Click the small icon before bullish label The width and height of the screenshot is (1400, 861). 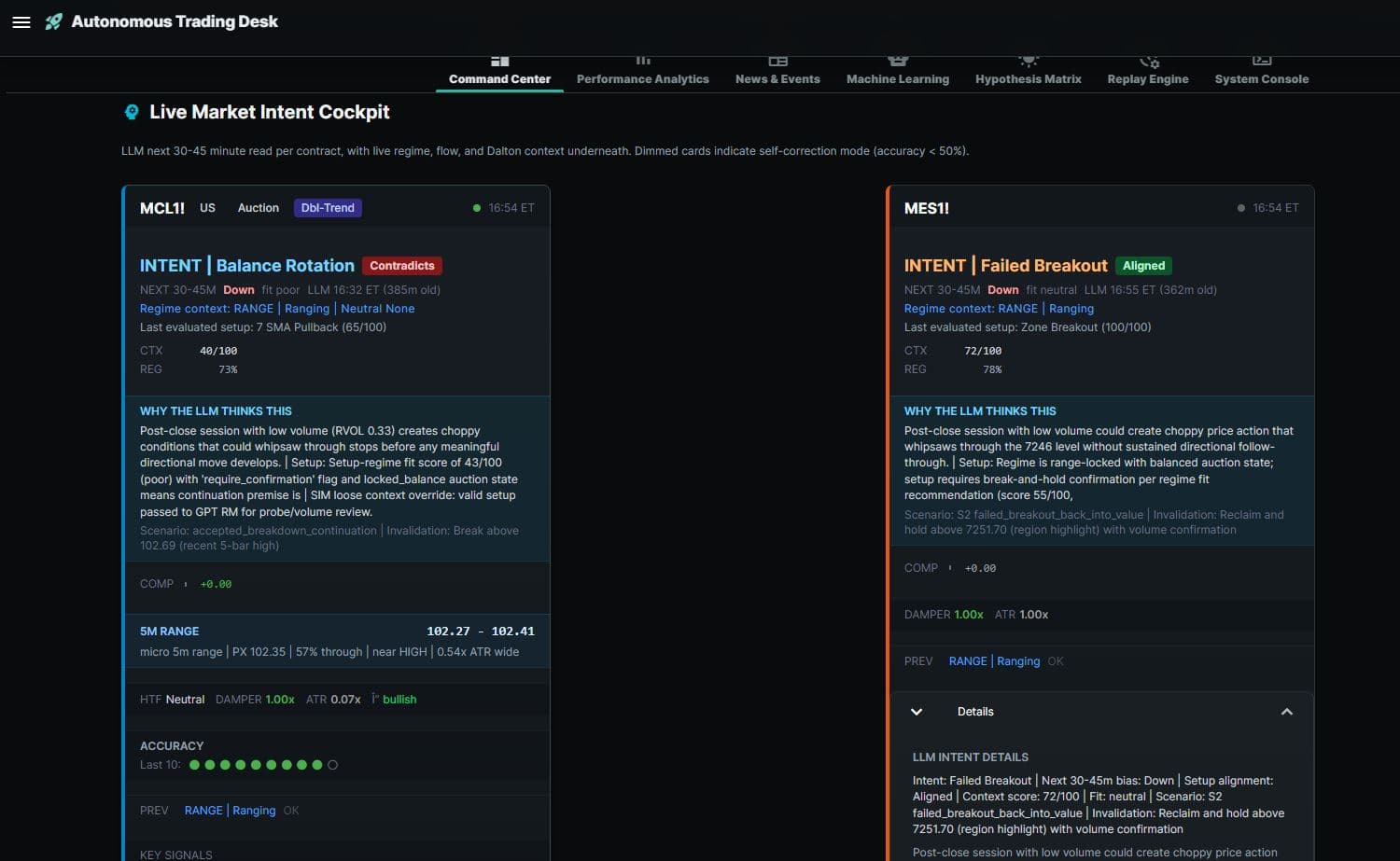[x=375, y=699]
